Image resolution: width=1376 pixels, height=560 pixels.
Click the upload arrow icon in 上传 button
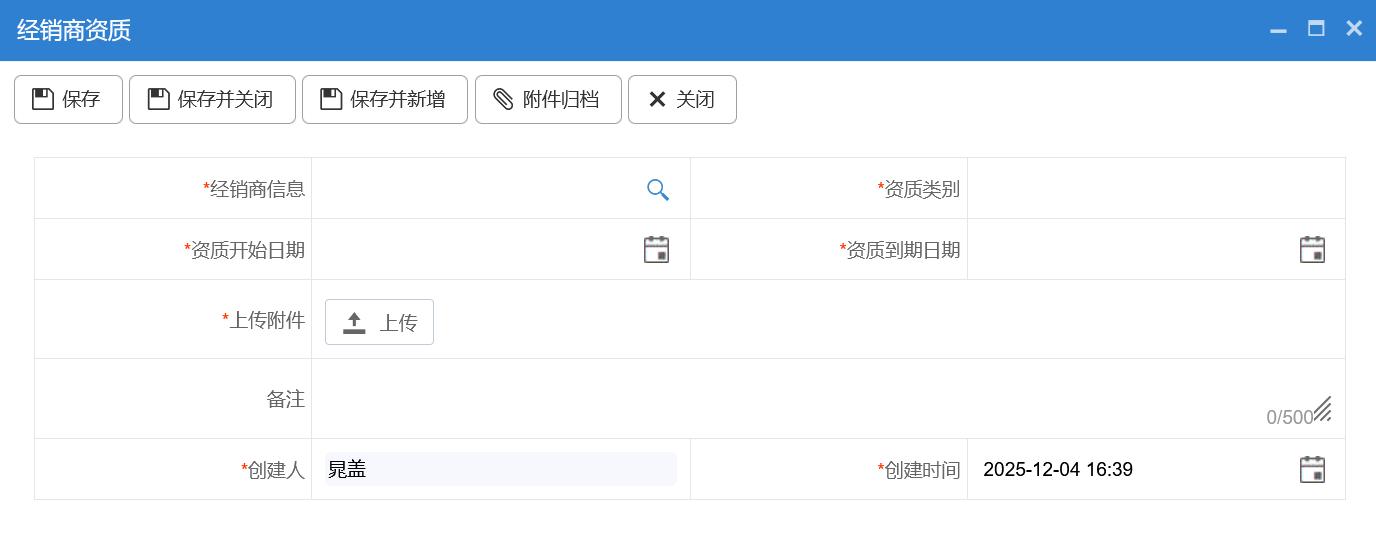click(x=354, y=323)
